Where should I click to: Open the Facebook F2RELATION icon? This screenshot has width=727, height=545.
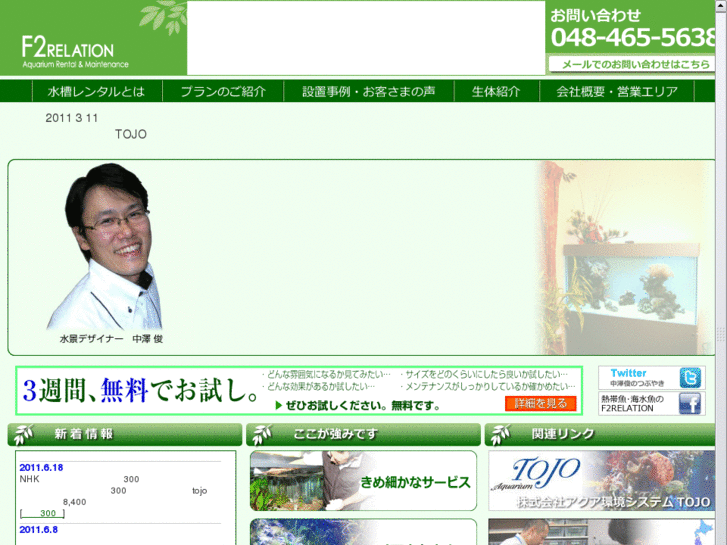coord(690,403)
